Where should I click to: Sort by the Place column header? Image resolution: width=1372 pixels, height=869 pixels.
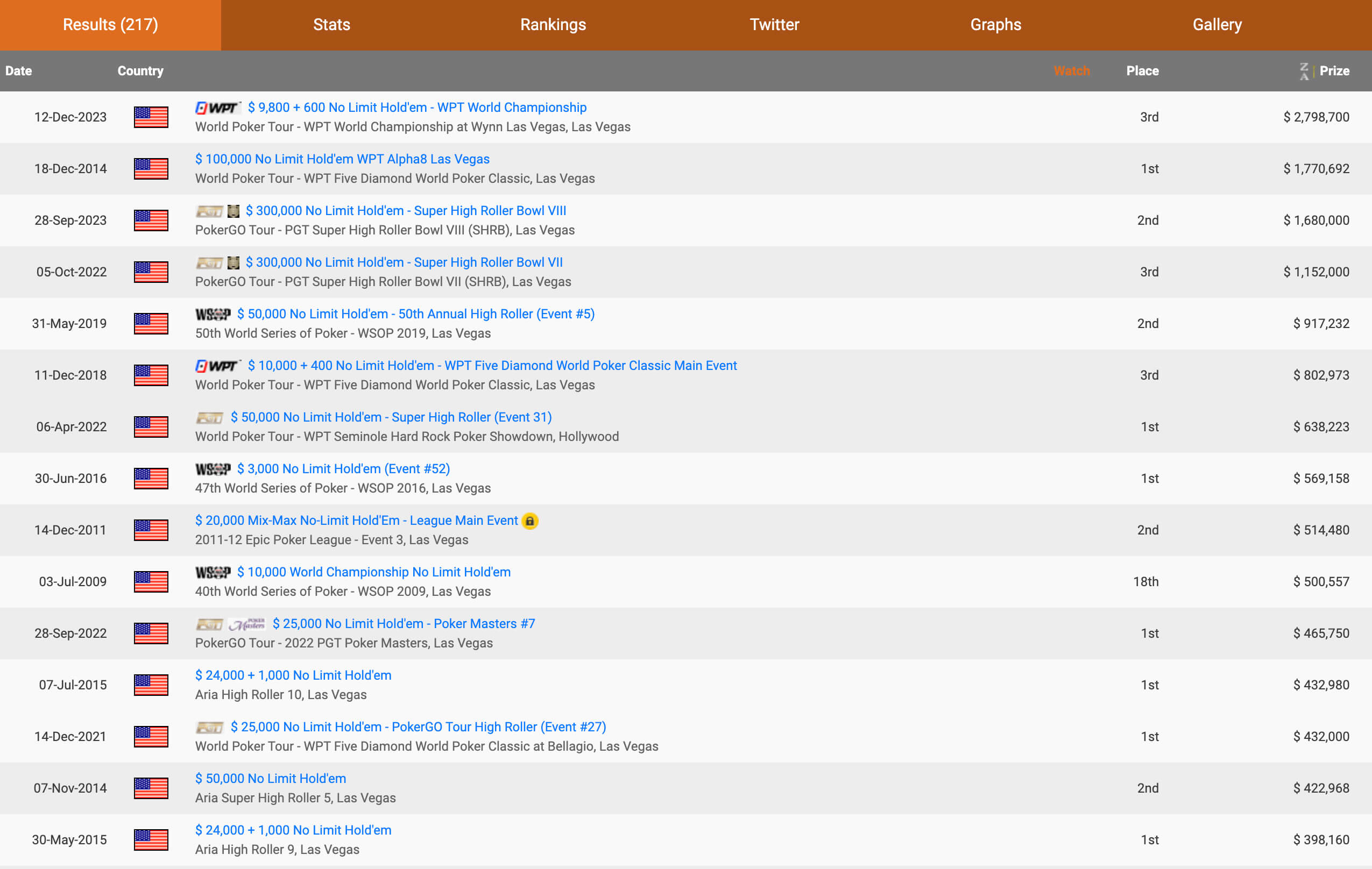pos(1142,71)
